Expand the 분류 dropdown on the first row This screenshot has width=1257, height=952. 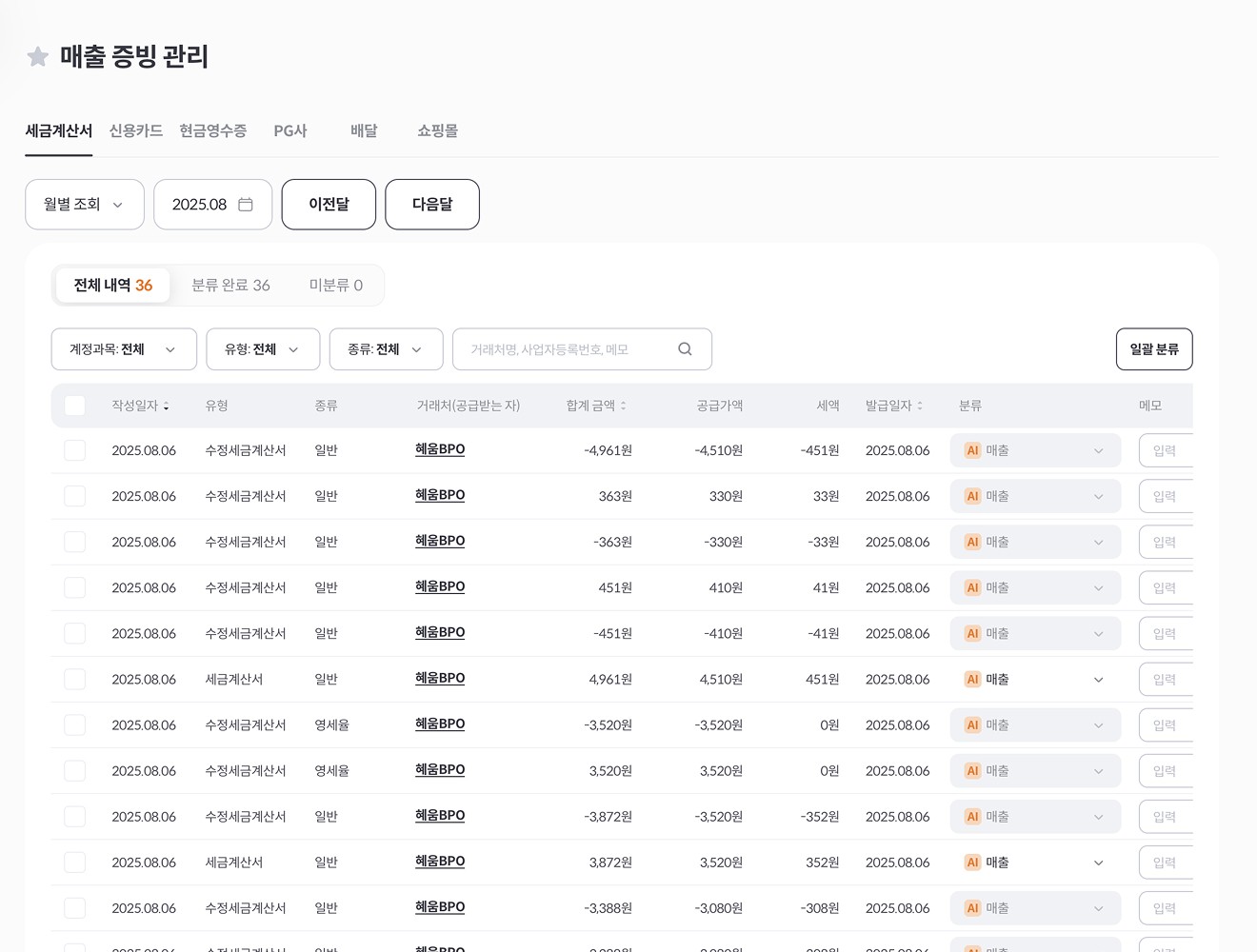(x=1098, y=450)
